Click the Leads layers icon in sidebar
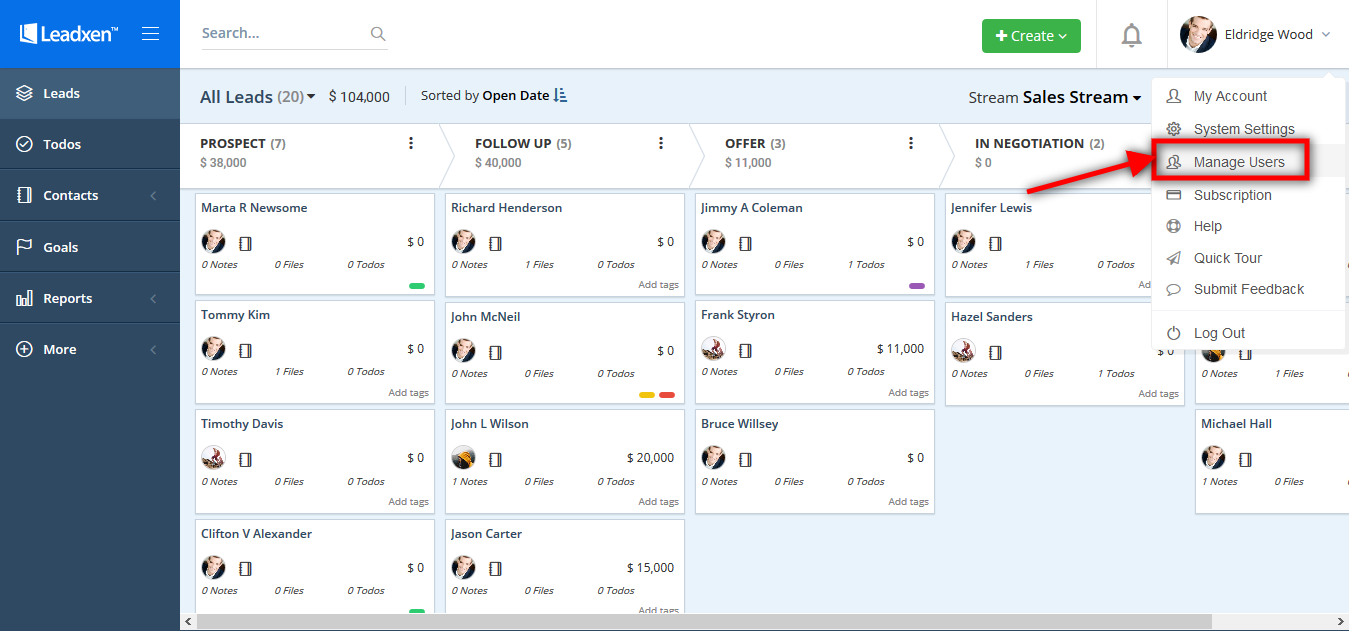This screenshot has height=631, width=1349. 25,93
